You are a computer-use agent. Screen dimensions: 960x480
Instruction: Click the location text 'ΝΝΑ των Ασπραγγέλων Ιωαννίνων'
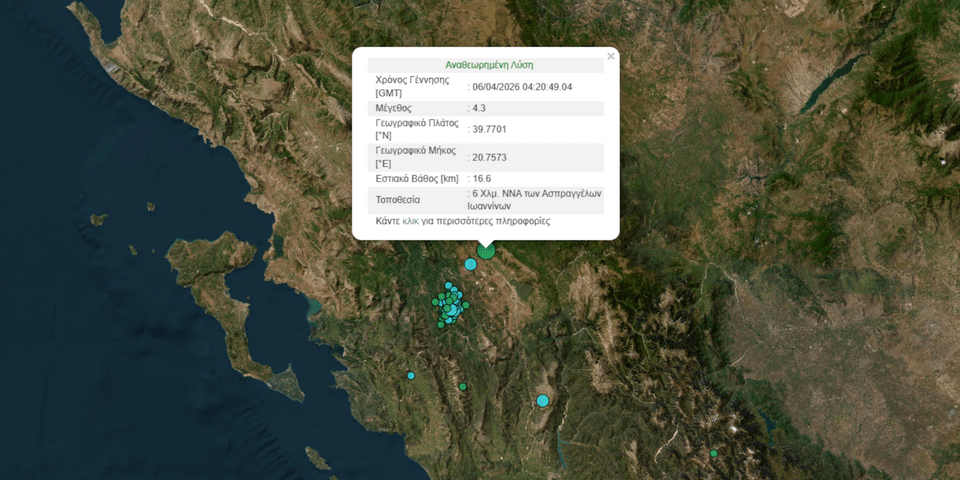(x=537, y=200)
